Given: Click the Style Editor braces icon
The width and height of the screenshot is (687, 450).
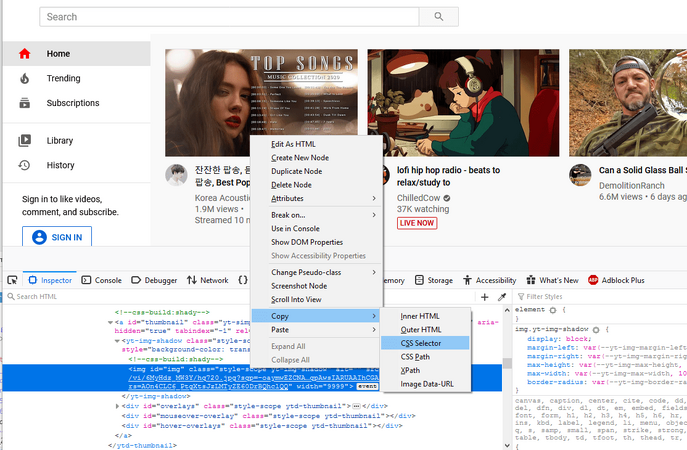Looking at the screenshot, I should tap(243, 280).
